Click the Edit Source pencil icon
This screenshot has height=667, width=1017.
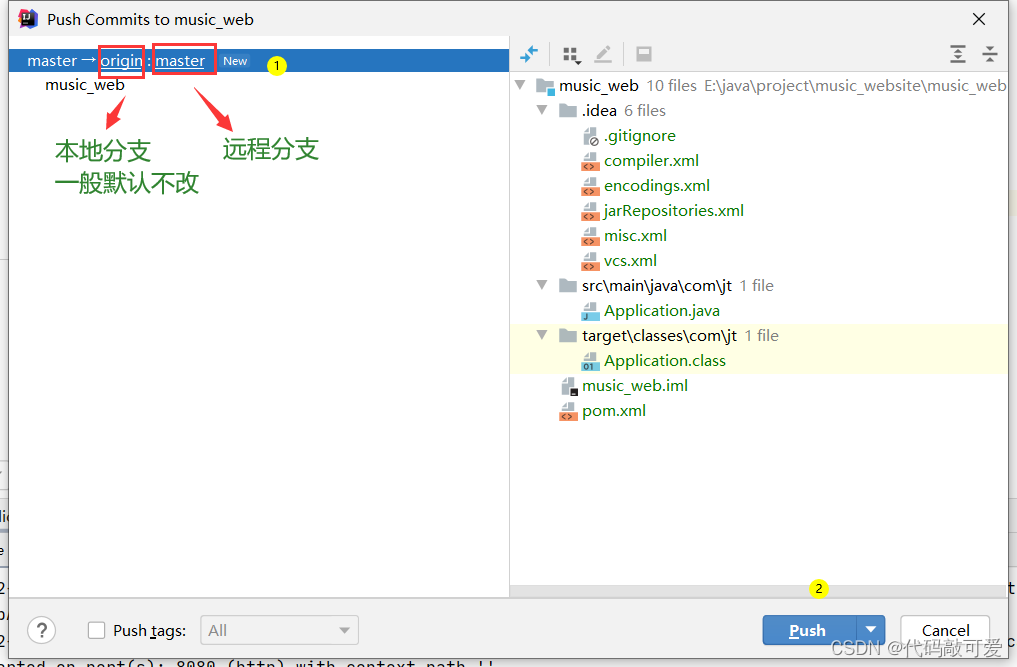tap(603, 55)
